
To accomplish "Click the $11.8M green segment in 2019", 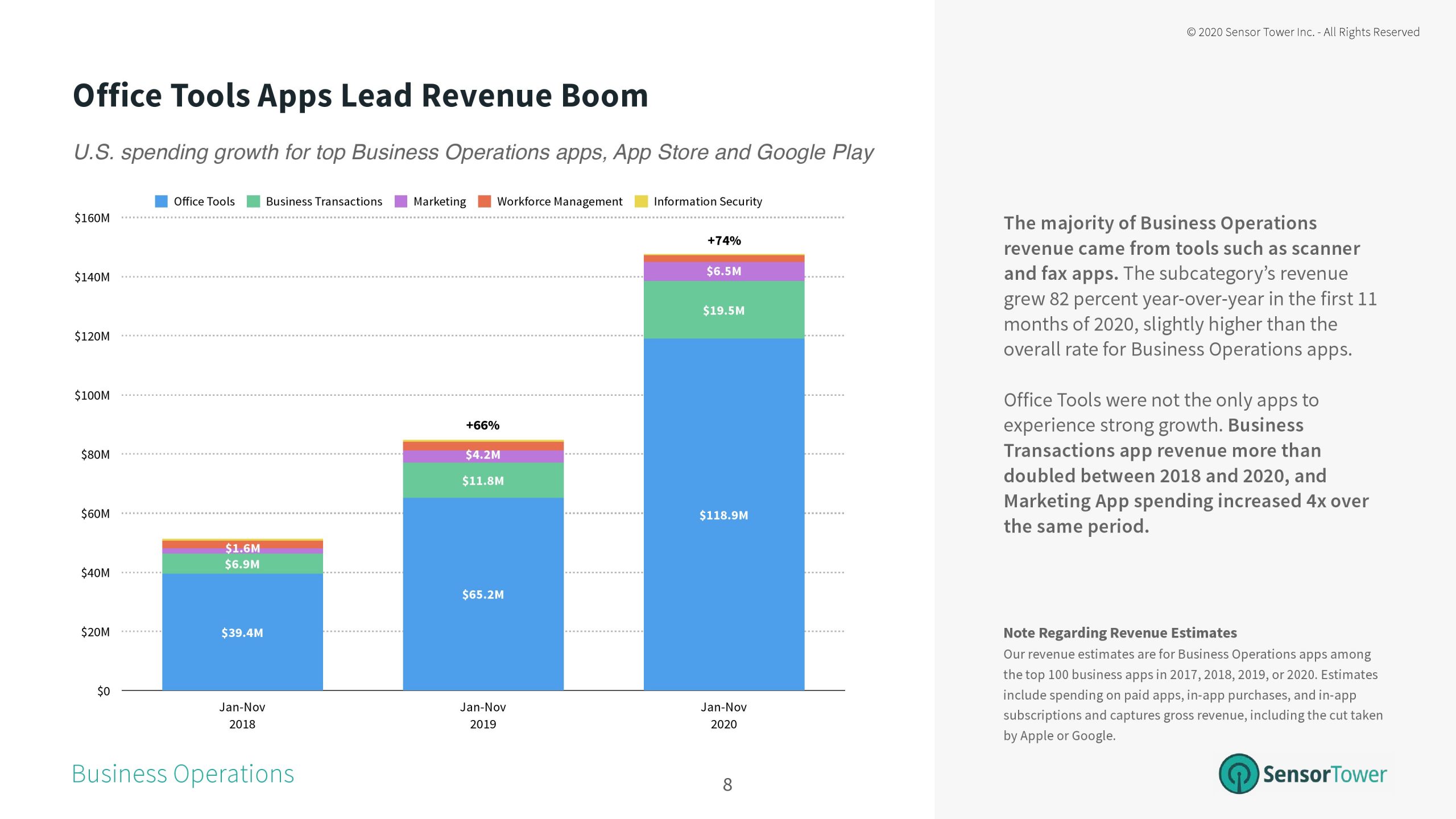I will pos(483,481).
